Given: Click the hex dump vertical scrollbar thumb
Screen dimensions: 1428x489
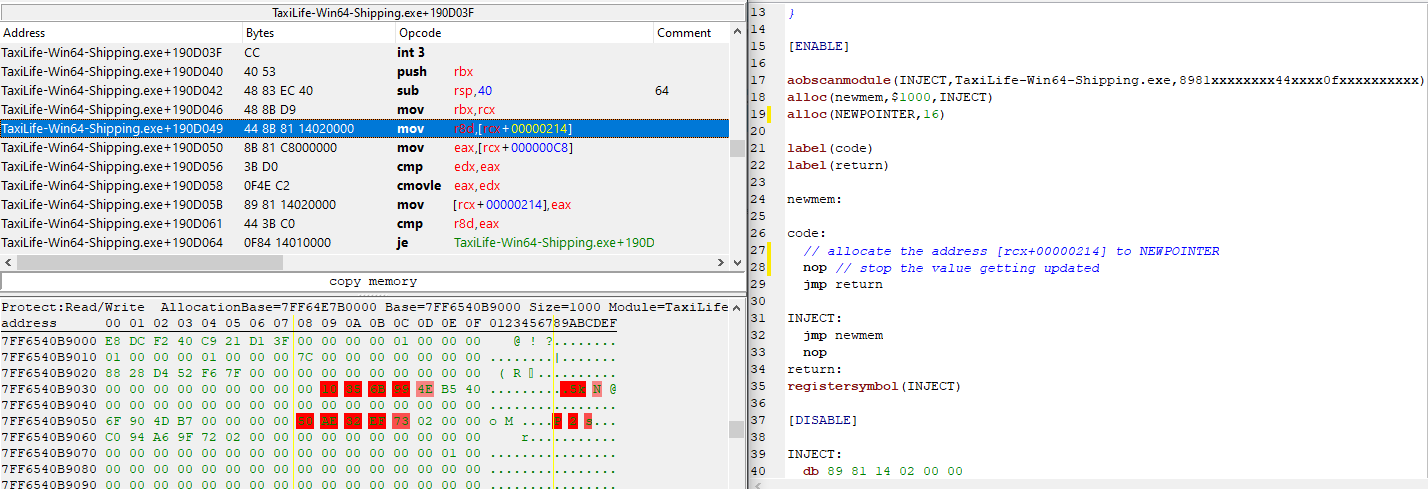Looking at the screenshot, I should tap(736, 429).
